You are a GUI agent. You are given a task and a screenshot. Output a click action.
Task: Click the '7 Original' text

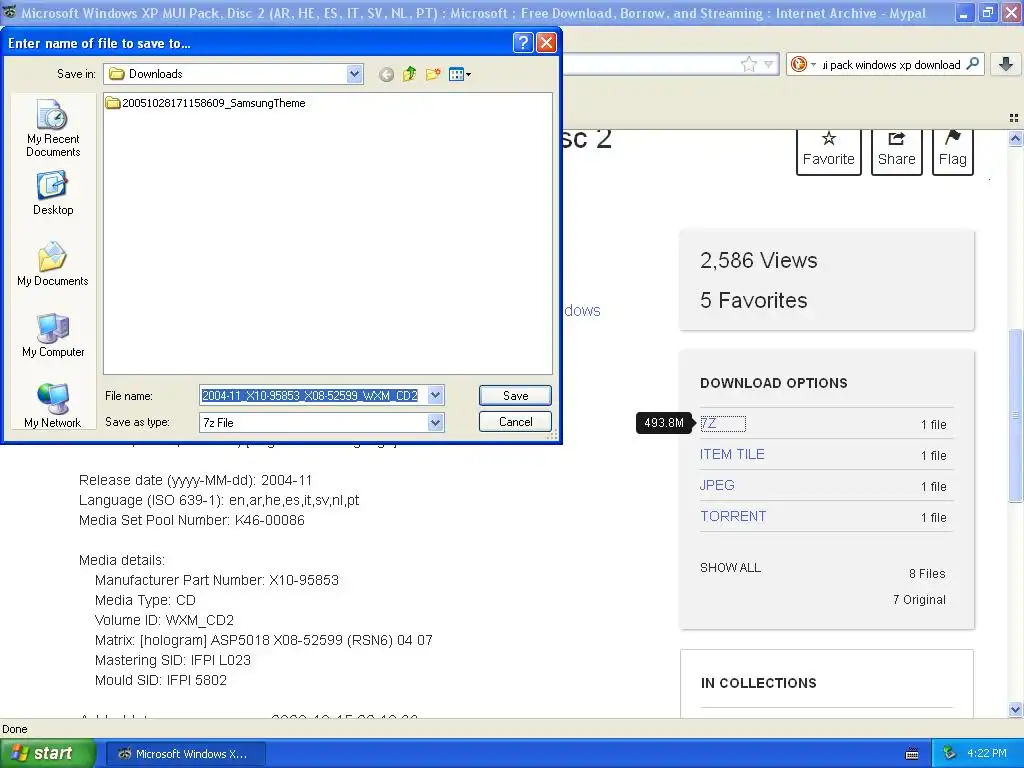click(x=919, y=600)
